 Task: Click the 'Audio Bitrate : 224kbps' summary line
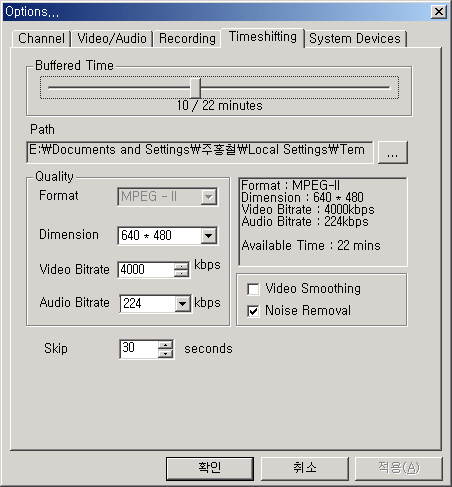click(305, 222)
